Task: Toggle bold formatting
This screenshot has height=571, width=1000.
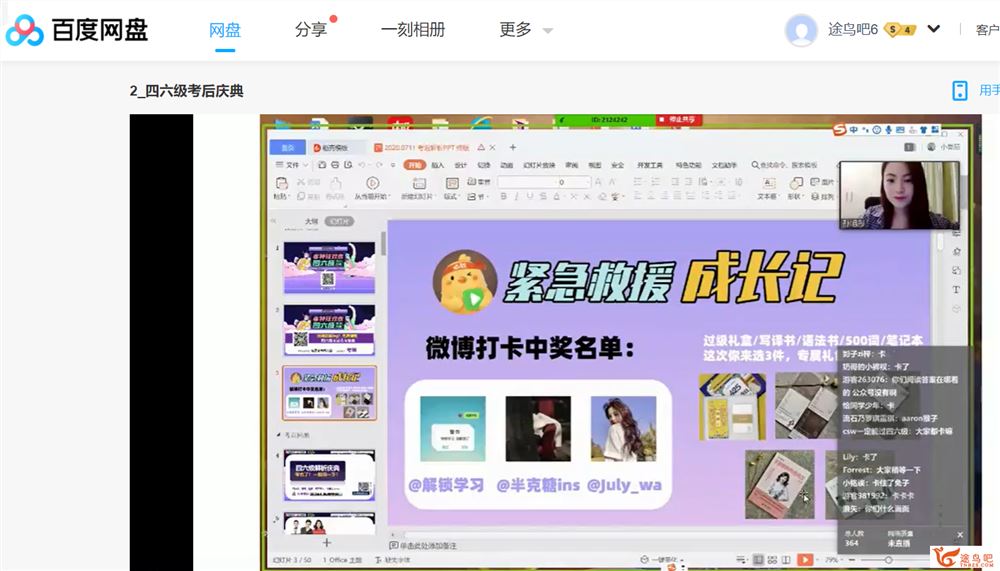Action: pos(504,197)
